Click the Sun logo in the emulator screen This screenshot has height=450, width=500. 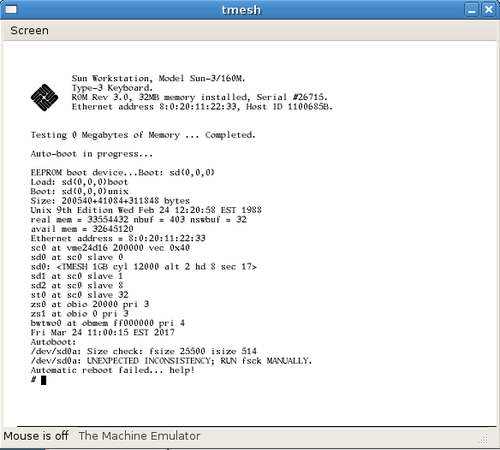click(44, 97)
